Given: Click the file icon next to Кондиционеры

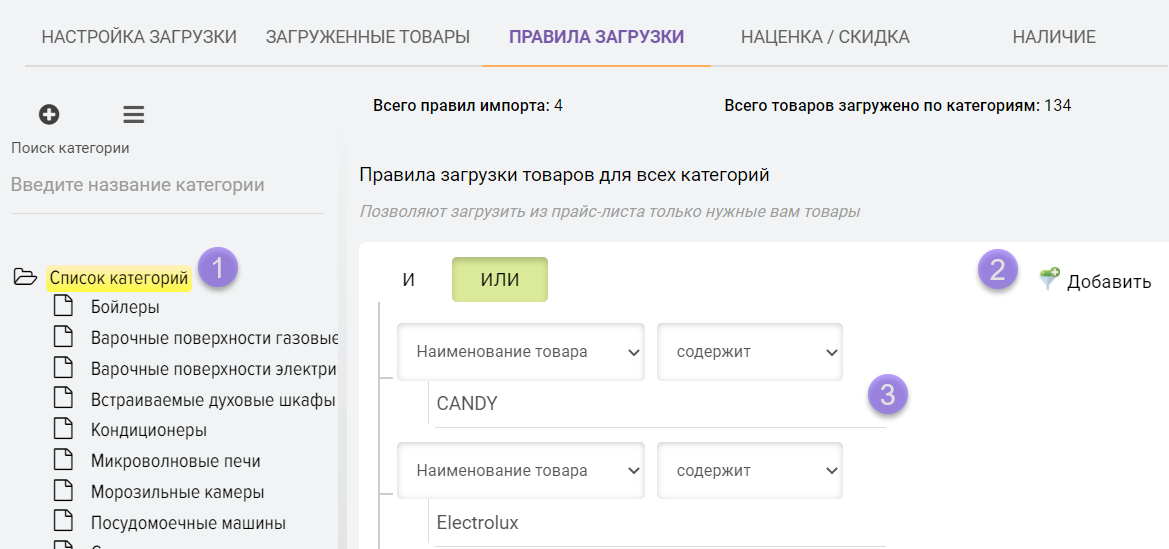Looking at the screenshot, I should (x=64, y=430).
